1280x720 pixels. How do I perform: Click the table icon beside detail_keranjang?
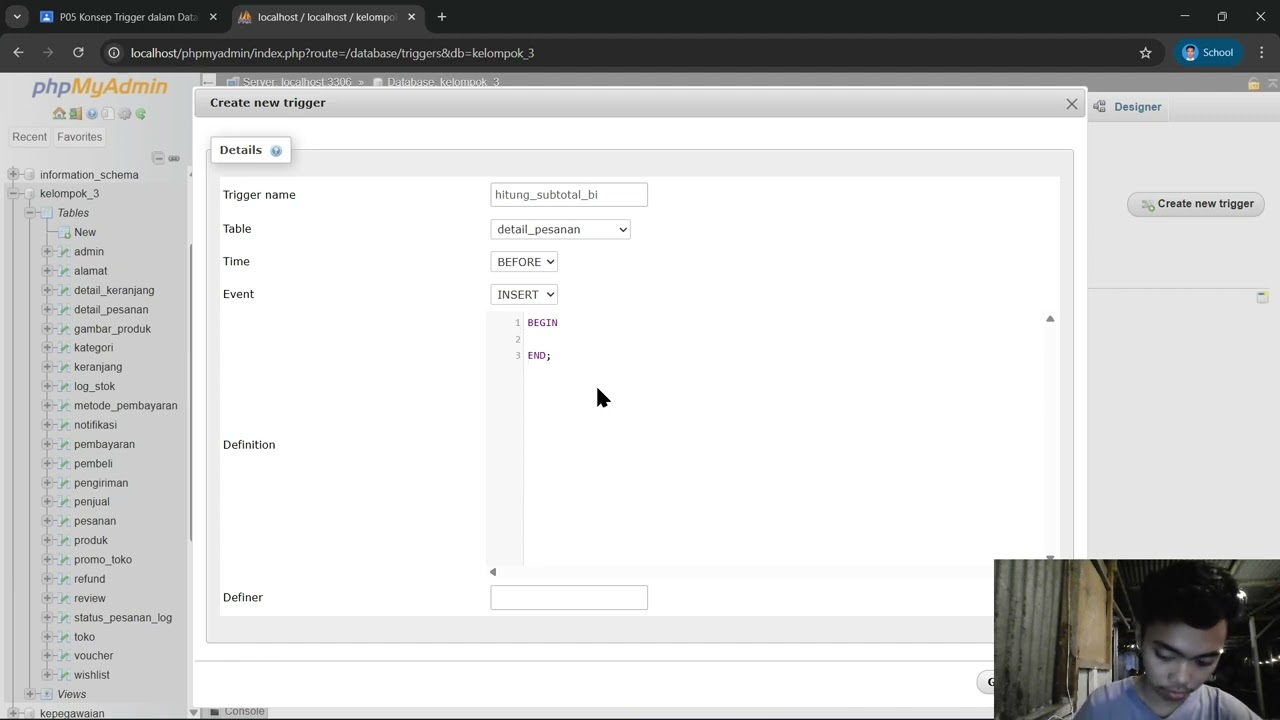(x=65, y=290)
